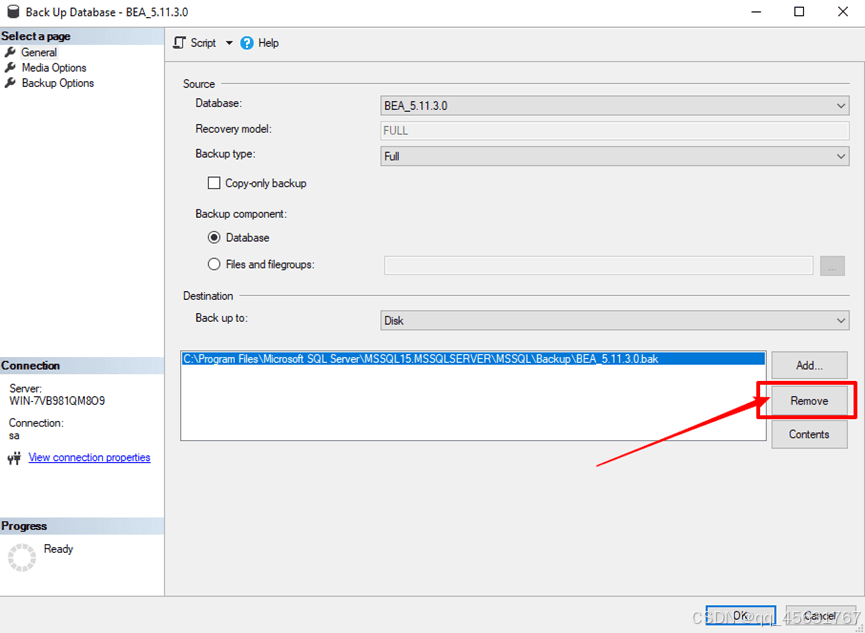Click the Cancel button

[820, 615]
